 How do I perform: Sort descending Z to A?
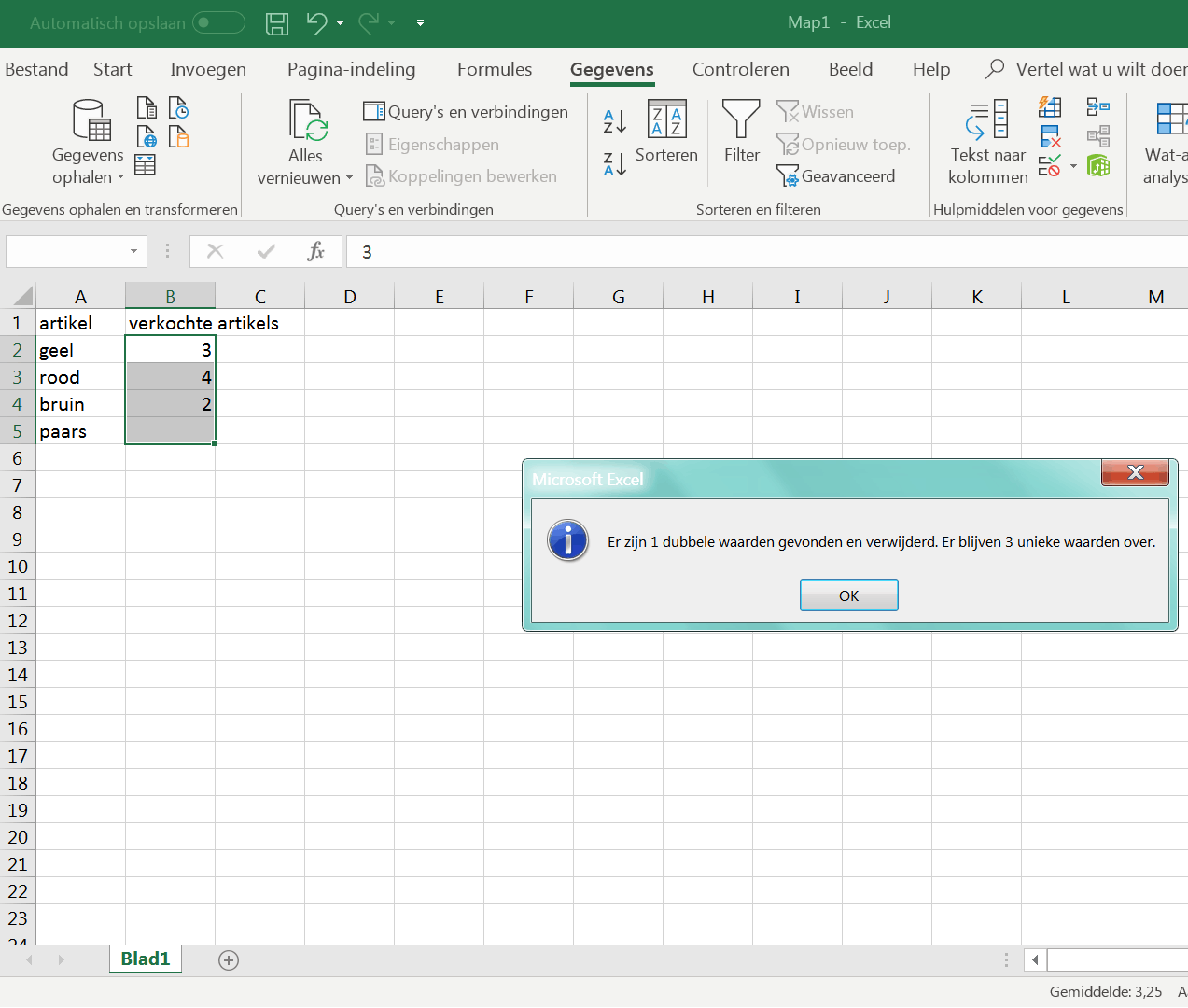tap(614, 164)
